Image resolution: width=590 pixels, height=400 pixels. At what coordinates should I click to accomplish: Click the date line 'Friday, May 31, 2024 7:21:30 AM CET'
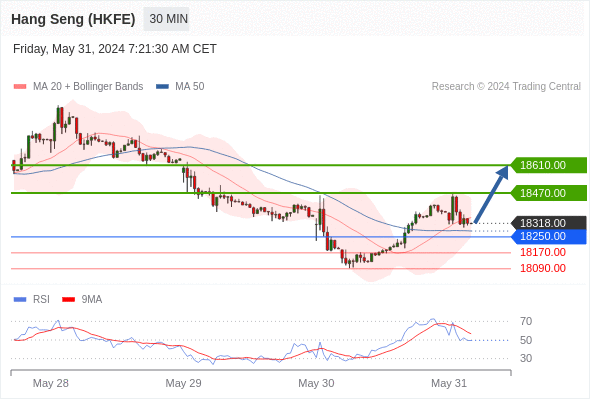click(115, 49)
